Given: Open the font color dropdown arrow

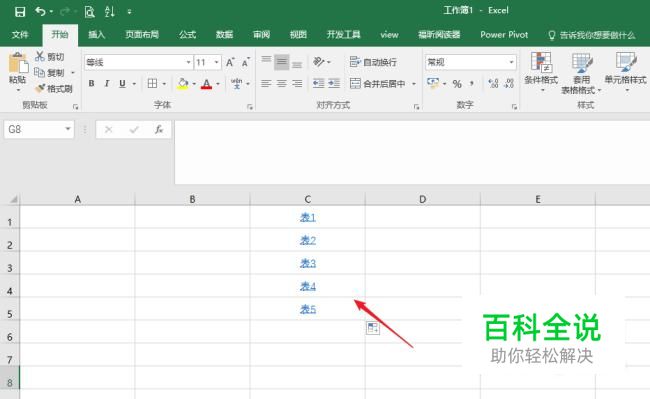Looking at the screenshot, I should 218,84.
